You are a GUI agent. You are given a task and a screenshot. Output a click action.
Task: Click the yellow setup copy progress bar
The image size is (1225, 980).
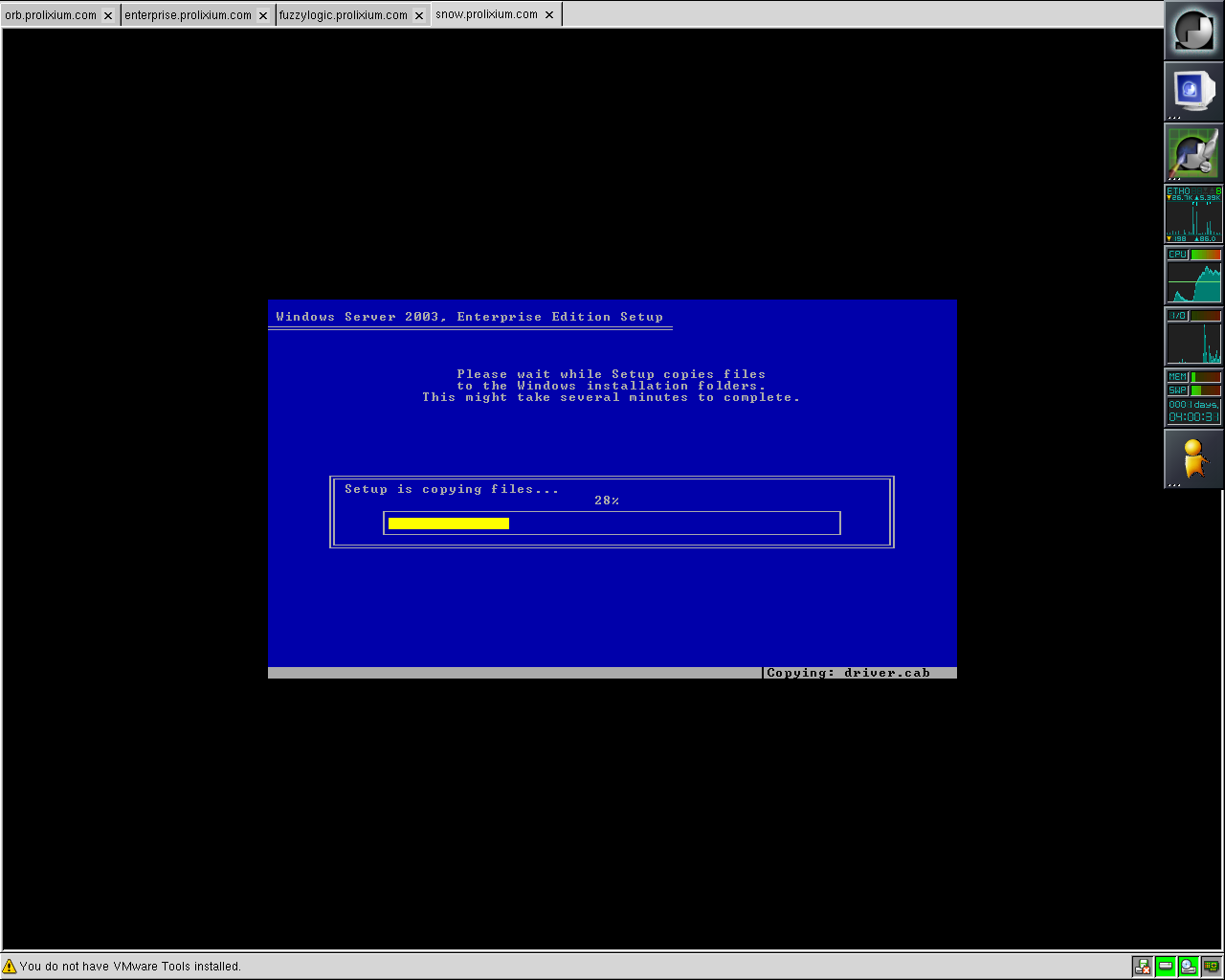[449, 523]
